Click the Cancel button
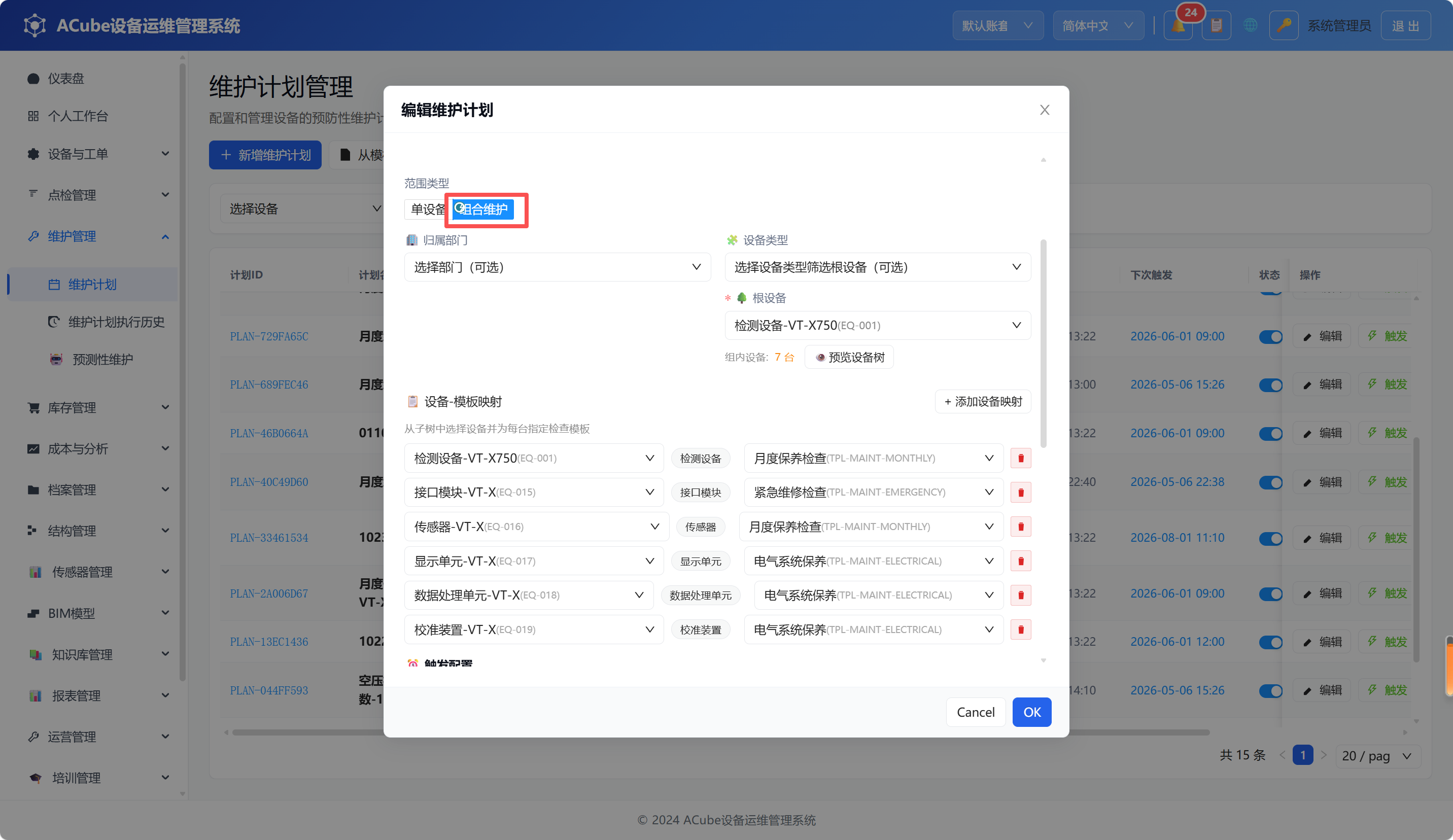The image size is (1453, 840). [976, 712]
